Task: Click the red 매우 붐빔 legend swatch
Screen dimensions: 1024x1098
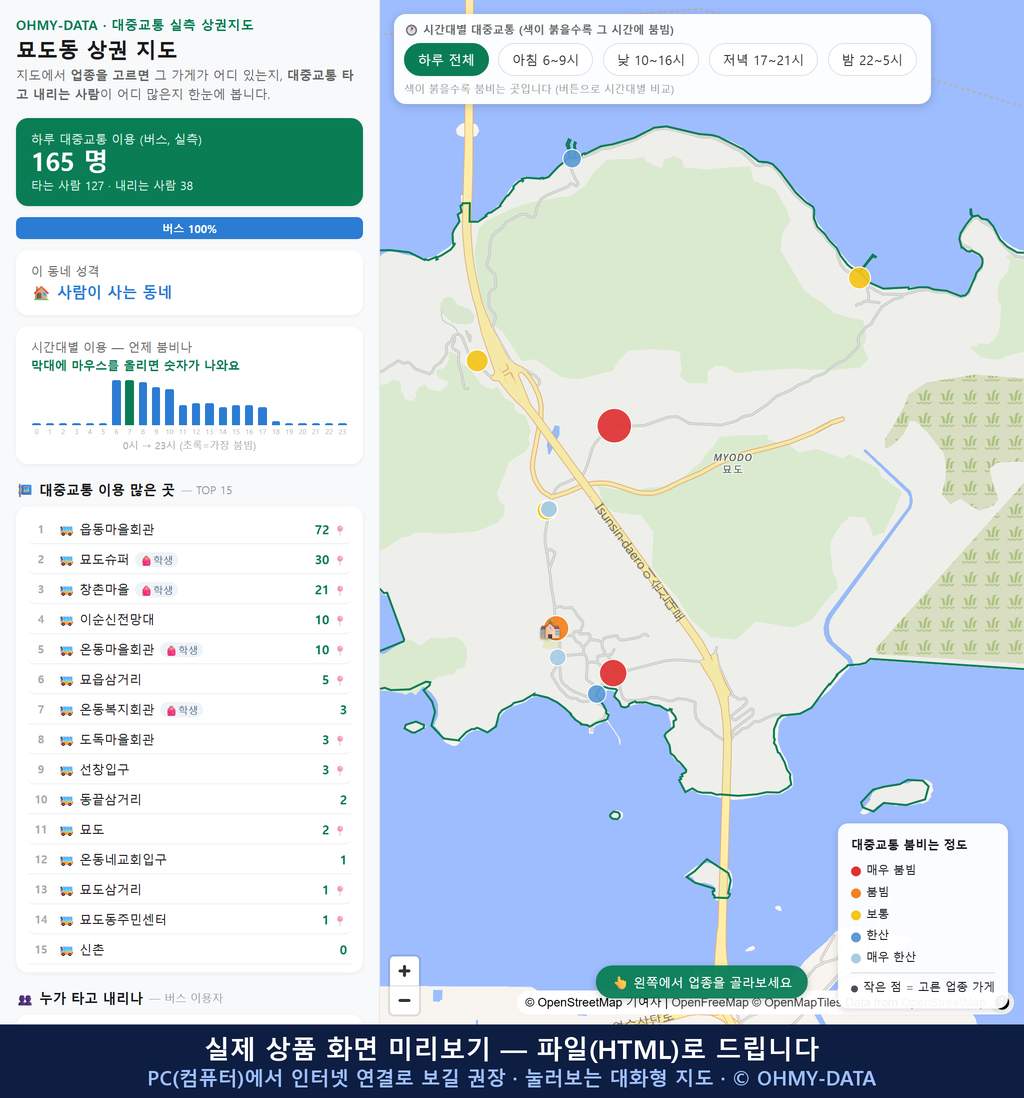Action: (856, 871)
